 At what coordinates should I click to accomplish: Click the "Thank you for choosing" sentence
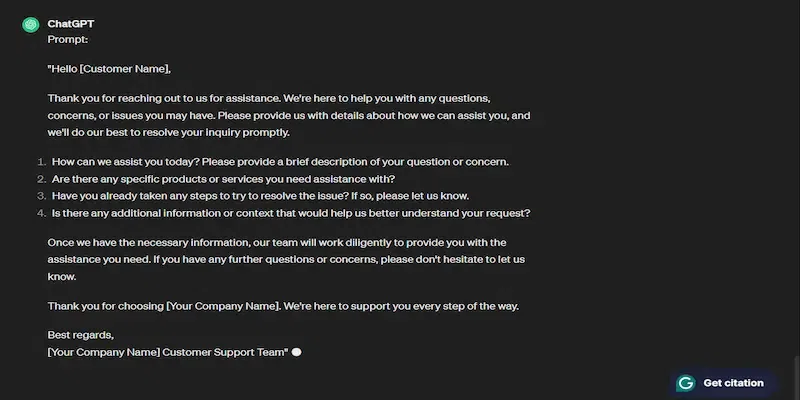(x=283, y=305)
